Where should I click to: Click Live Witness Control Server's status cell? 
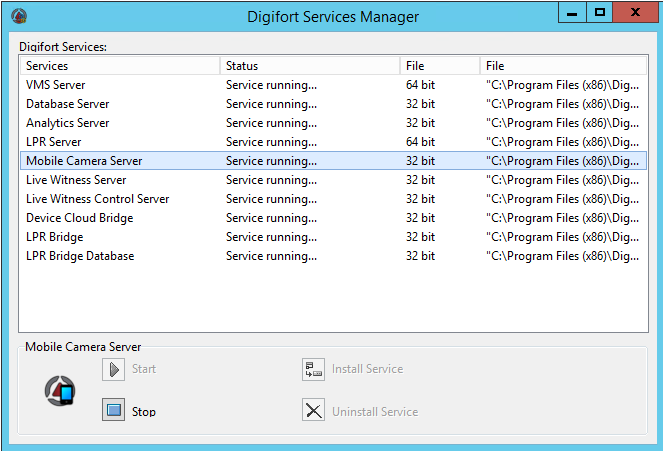pos(271,199)
